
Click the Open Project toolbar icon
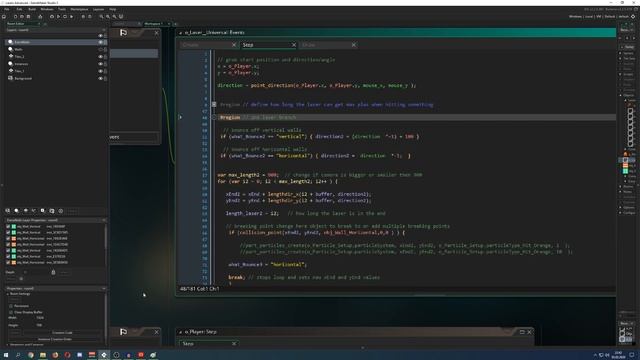(22, 17)
